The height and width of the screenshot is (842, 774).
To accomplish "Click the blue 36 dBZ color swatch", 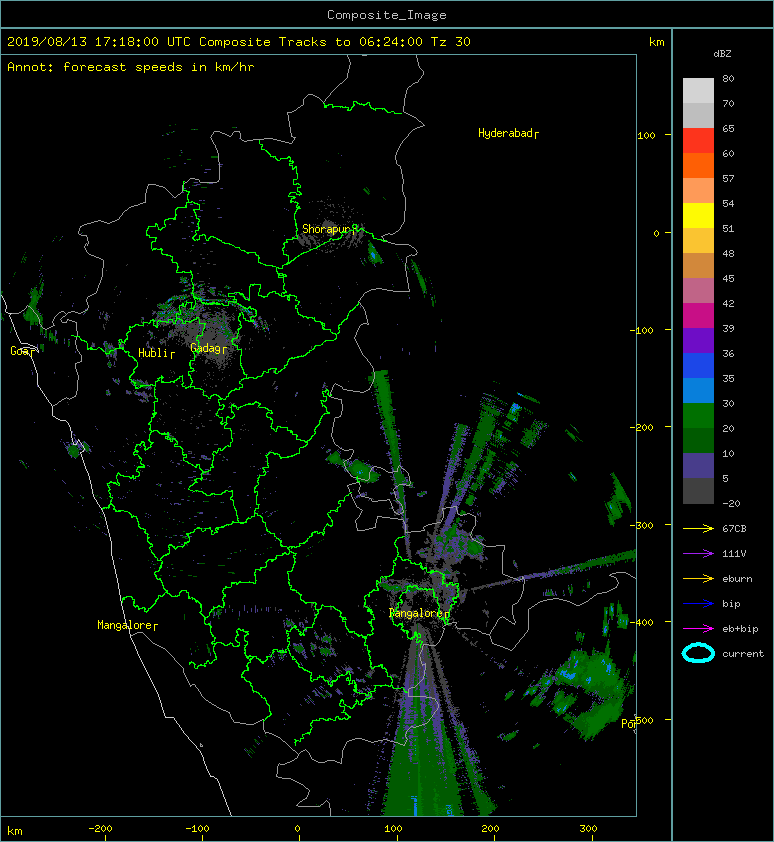I will click(x=698, y=365).
